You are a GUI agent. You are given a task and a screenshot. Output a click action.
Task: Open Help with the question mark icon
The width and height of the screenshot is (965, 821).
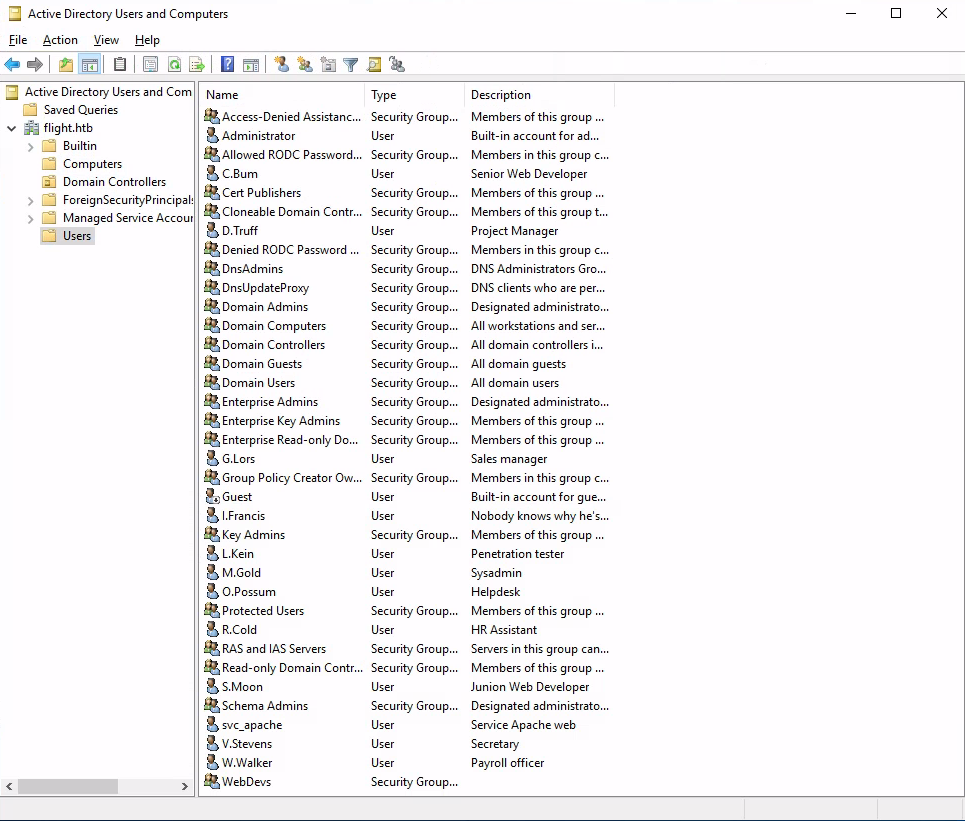coord(228,65)
